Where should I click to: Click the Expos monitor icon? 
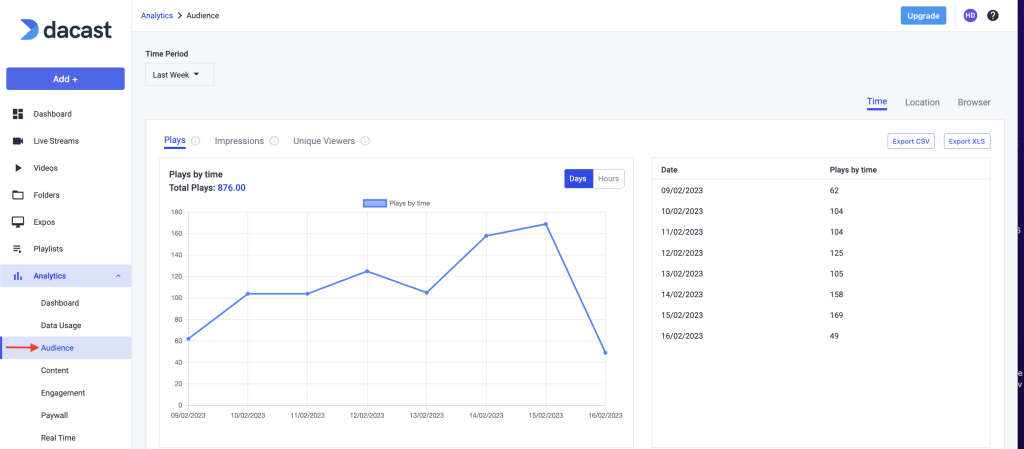[18, 222]
